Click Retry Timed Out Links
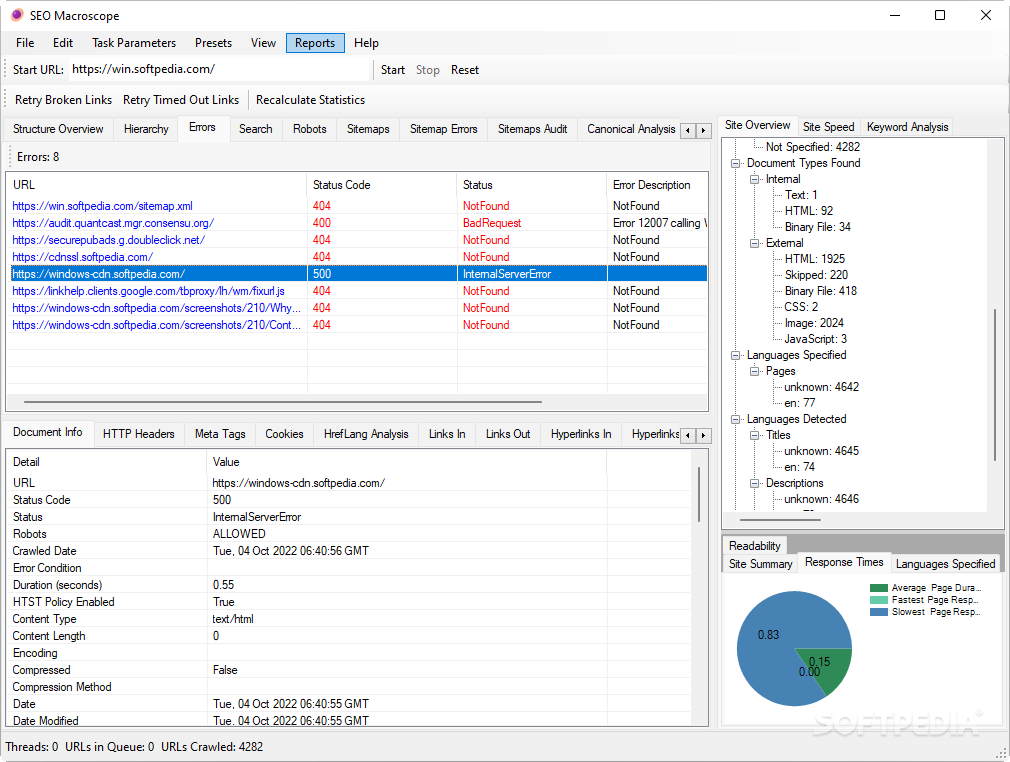Image resolution: width=1010 pixels, height=762 pixels. coord(181,100)
